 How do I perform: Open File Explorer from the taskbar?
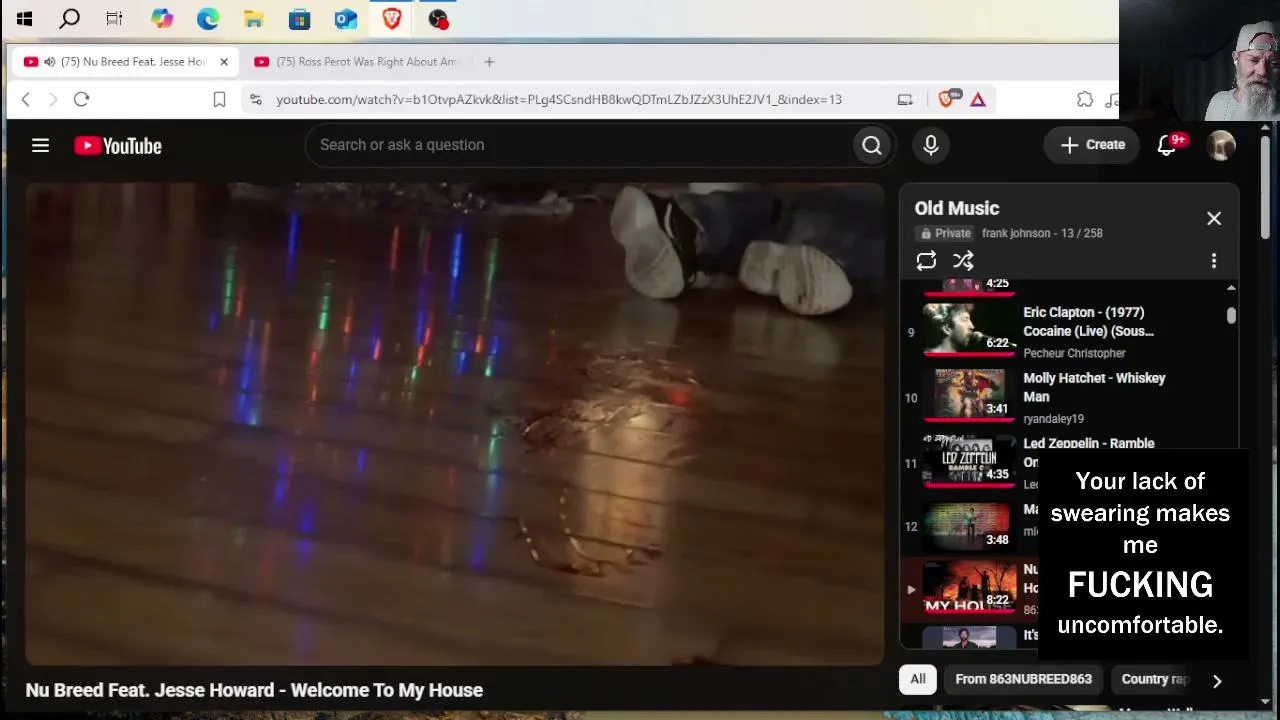(254, 18)
